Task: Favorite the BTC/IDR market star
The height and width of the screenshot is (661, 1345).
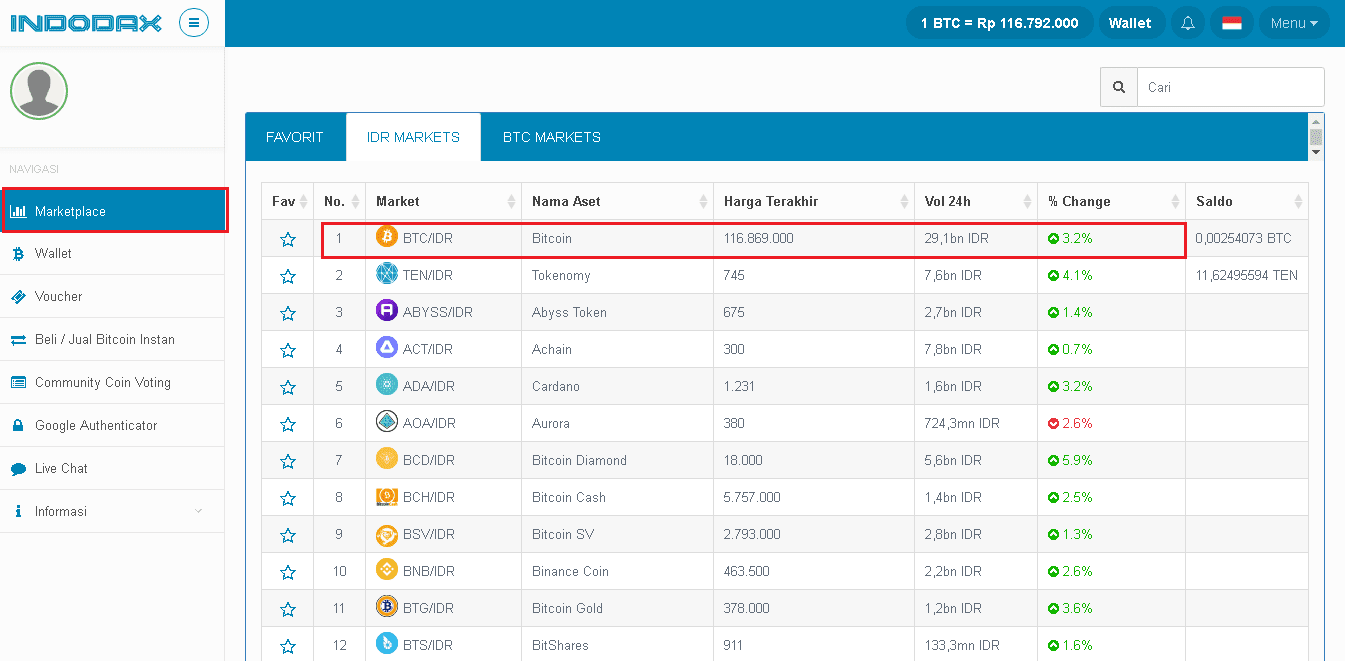Action: 288,239
